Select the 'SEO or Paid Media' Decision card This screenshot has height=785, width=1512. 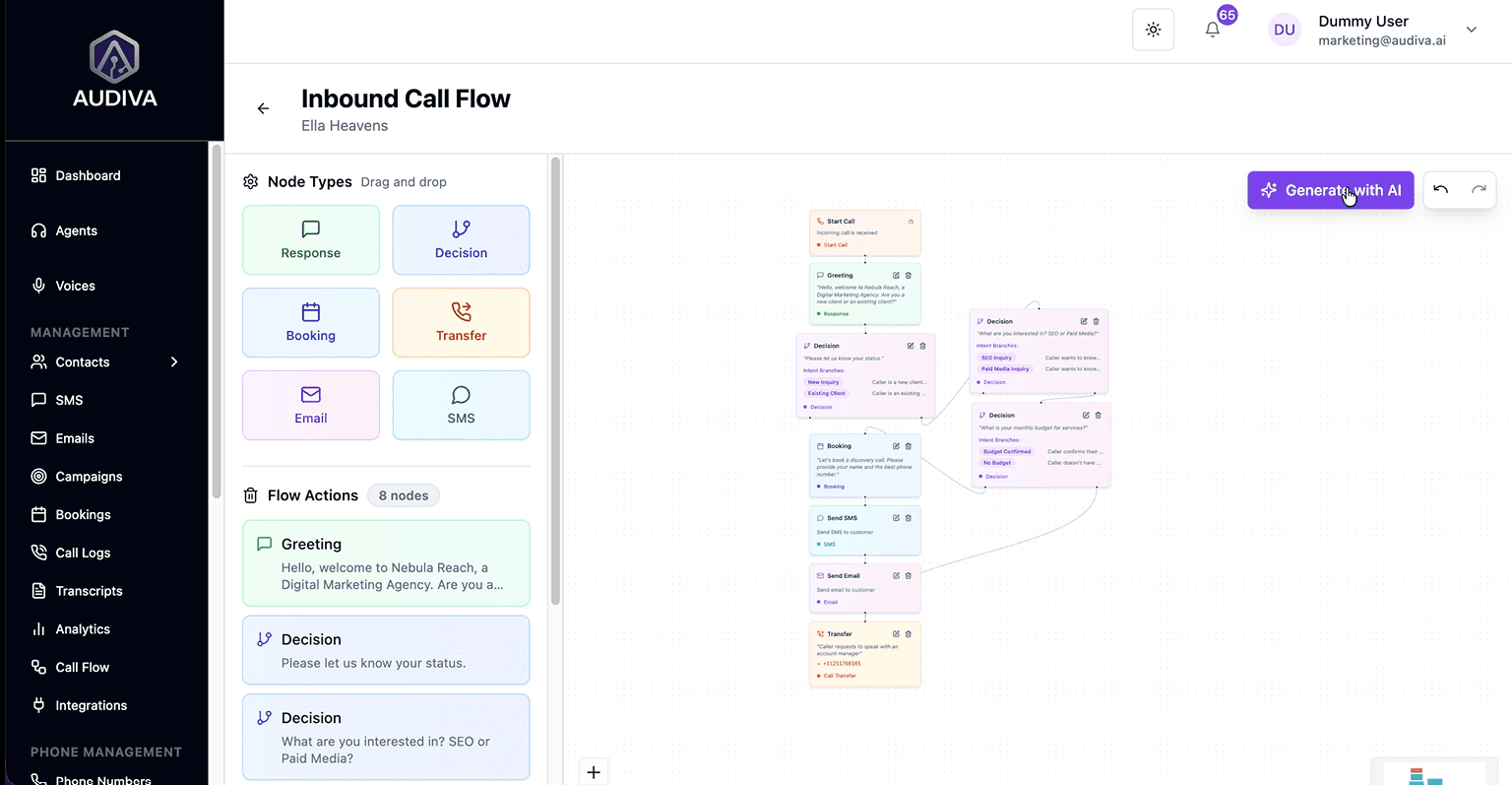coord(386,738)
